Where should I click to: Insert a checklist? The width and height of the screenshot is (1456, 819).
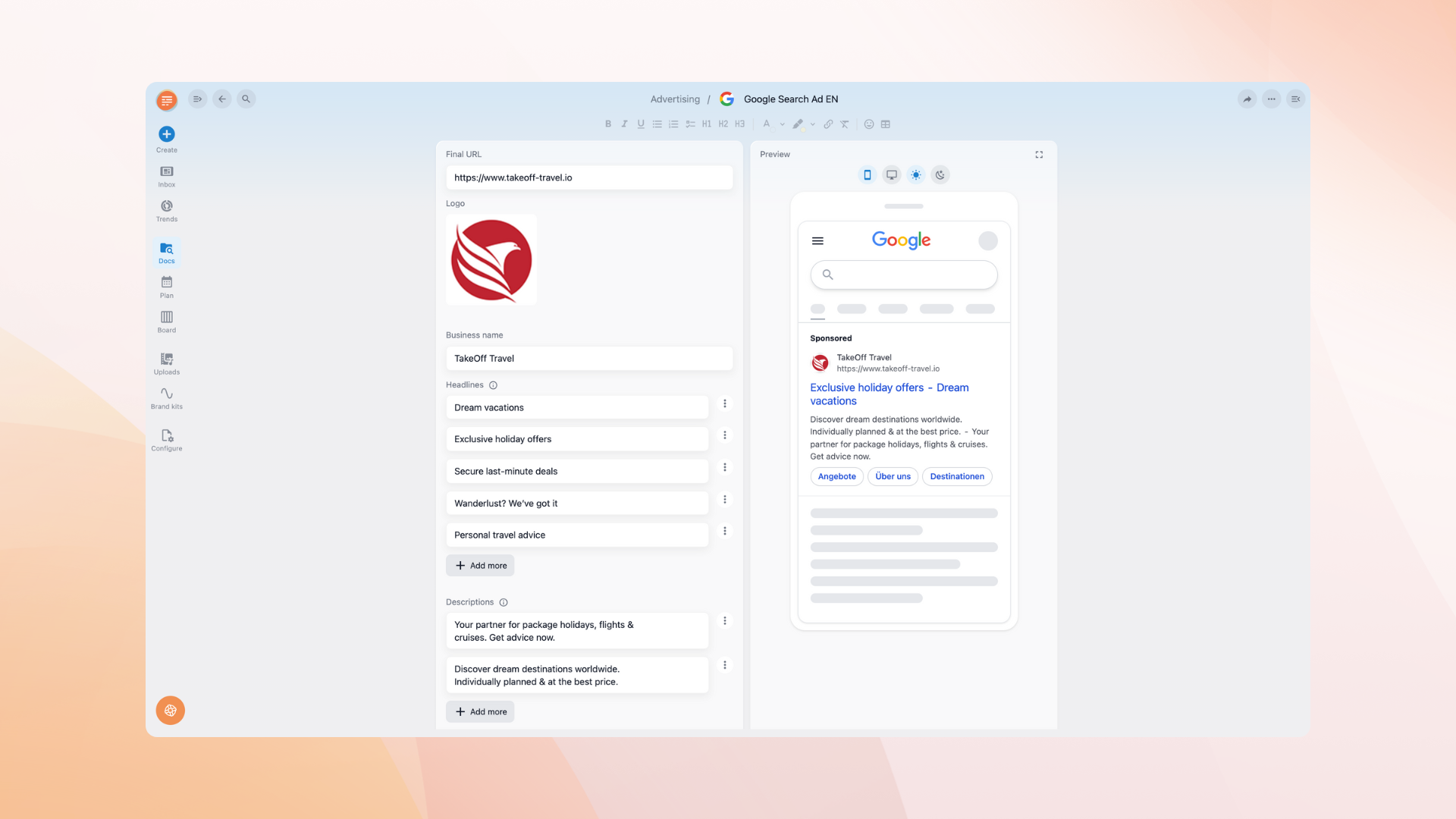(x=690, y=124)
